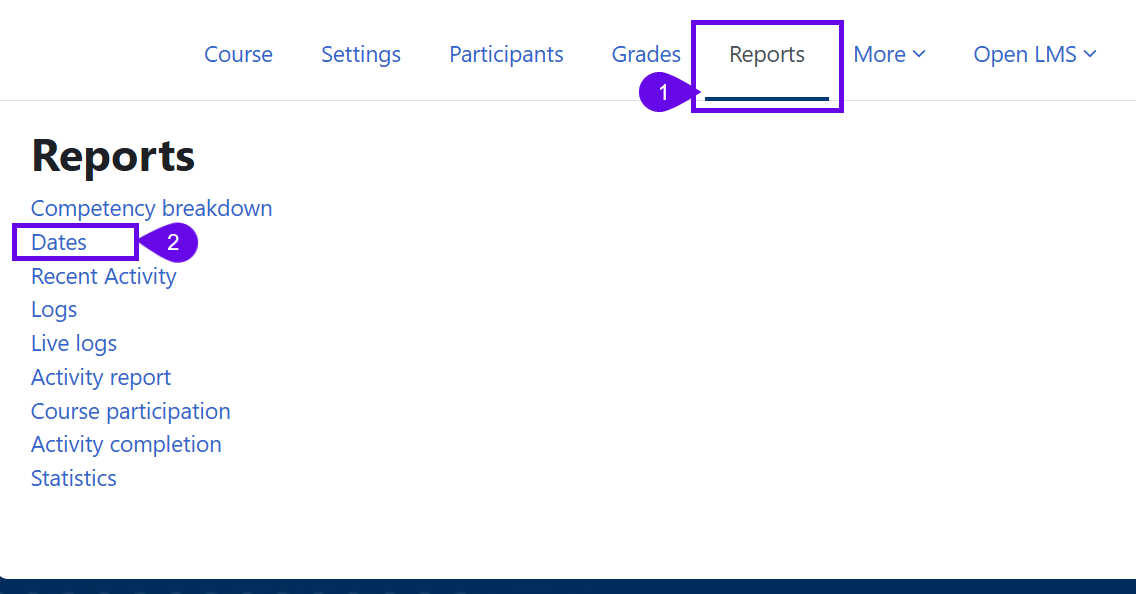Go to the Participants tab
Screen dimensions: 1136x594
tap(506, 54)
